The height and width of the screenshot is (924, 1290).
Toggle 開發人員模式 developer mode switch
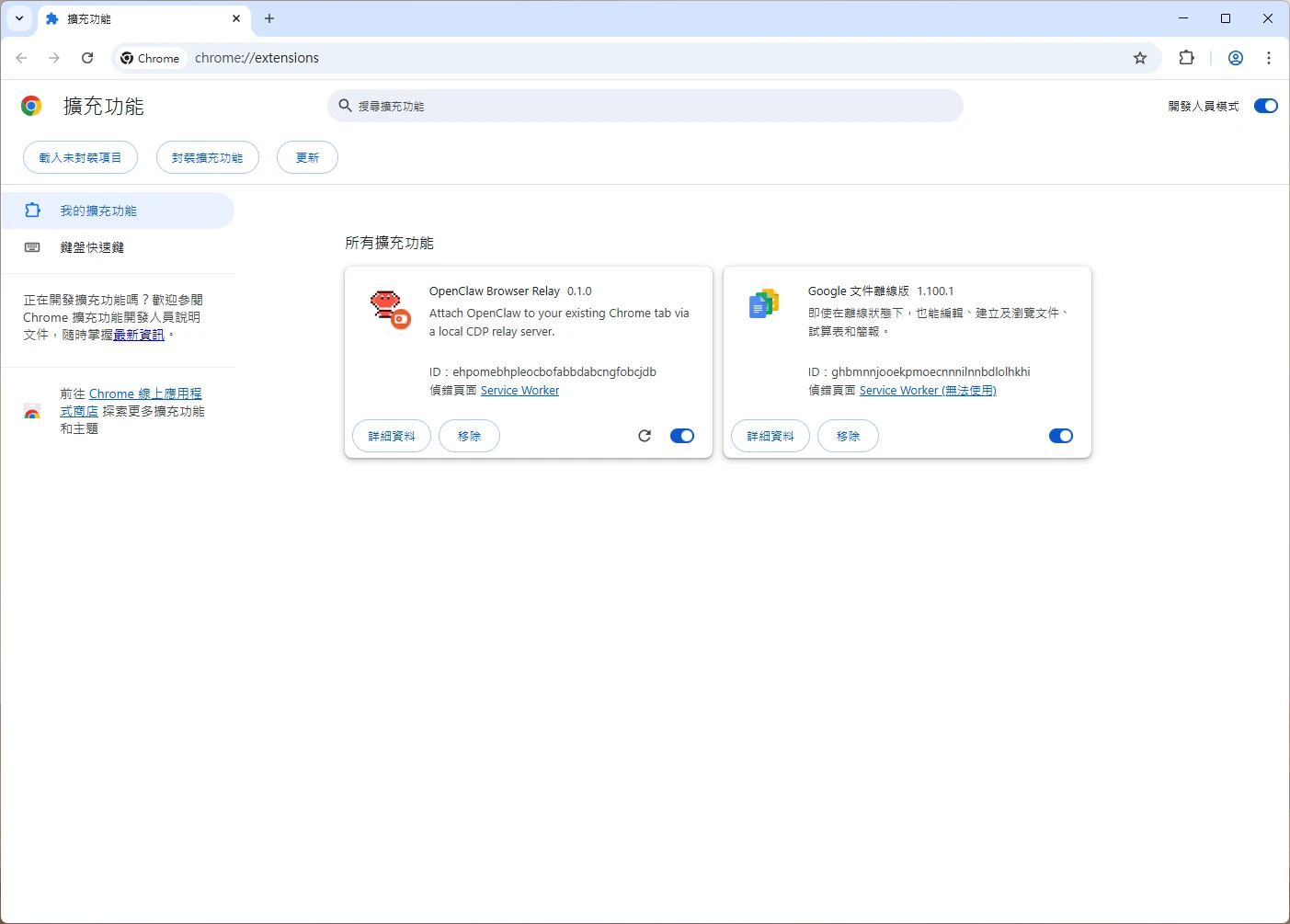click(x=1265, y=106)
